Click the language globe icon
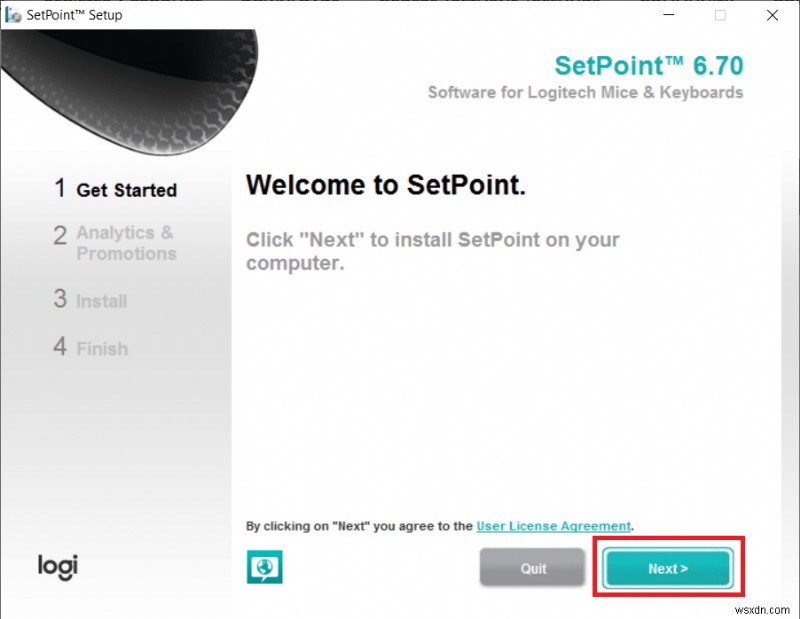 coord(264,567)
